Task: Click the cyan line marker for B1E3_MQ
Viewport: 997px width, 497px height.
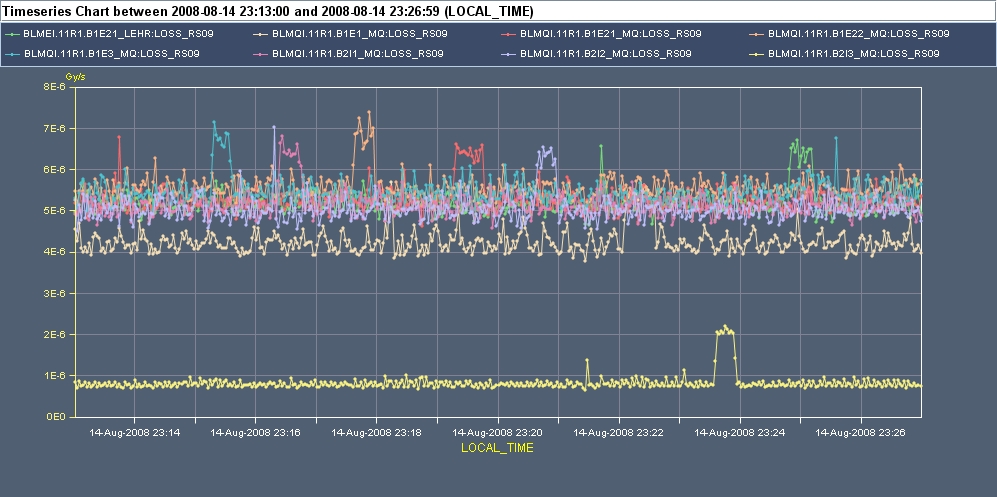Action: (x=12, y=54)
